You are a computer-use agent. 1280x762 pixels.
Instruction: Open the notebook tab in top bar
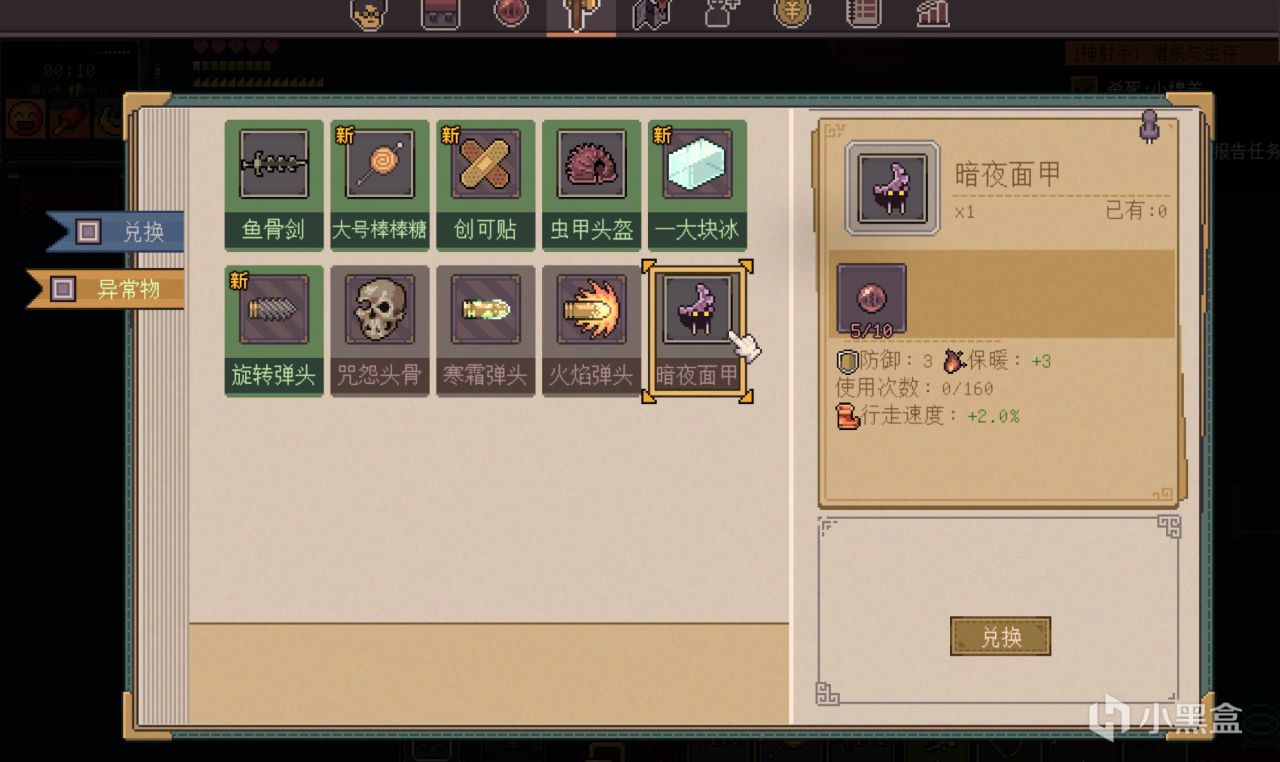click(862, 13)
